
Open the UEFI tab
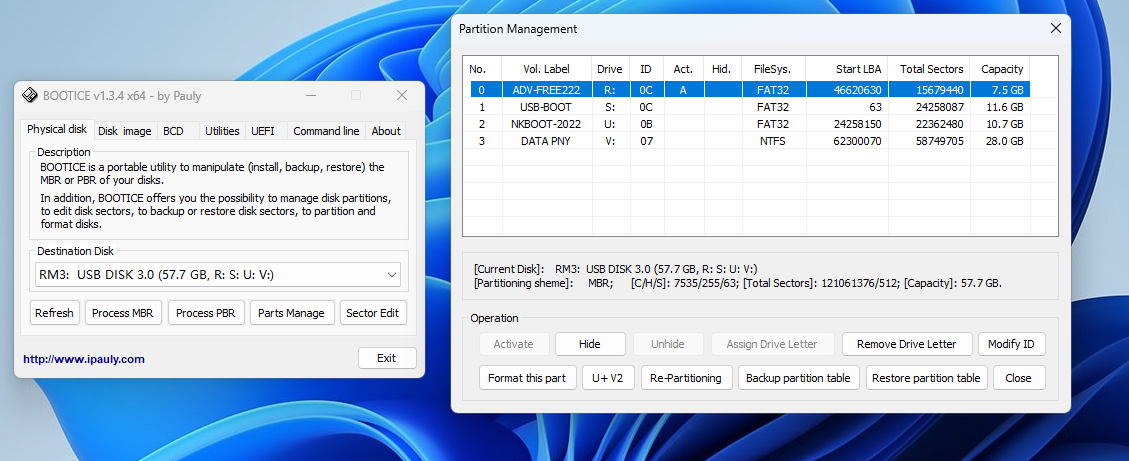263,131
